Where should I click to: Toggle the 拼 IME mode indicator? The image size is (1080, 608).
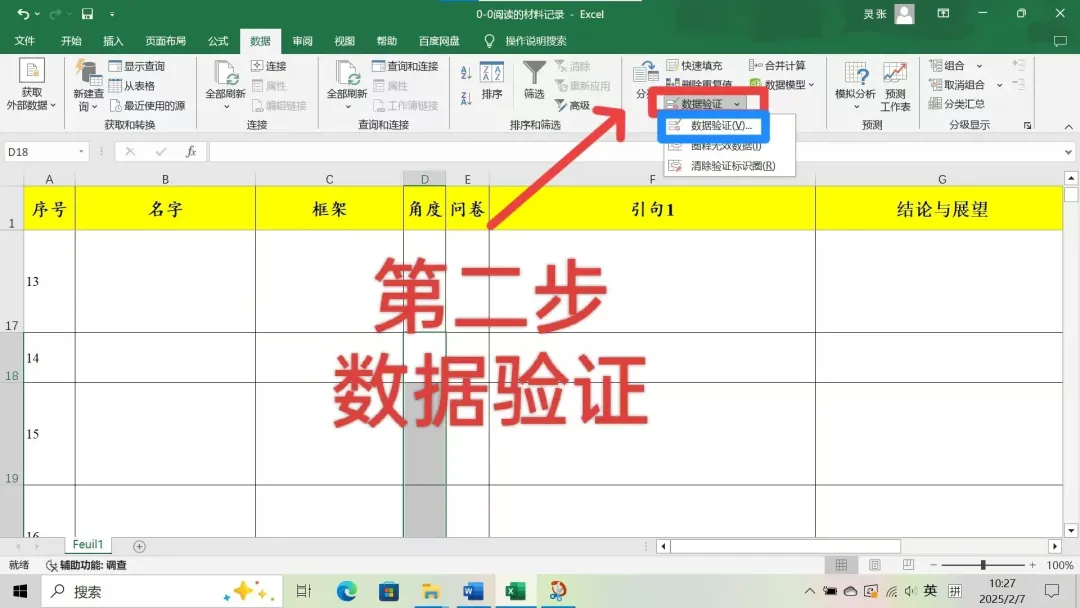pos(955,591)
